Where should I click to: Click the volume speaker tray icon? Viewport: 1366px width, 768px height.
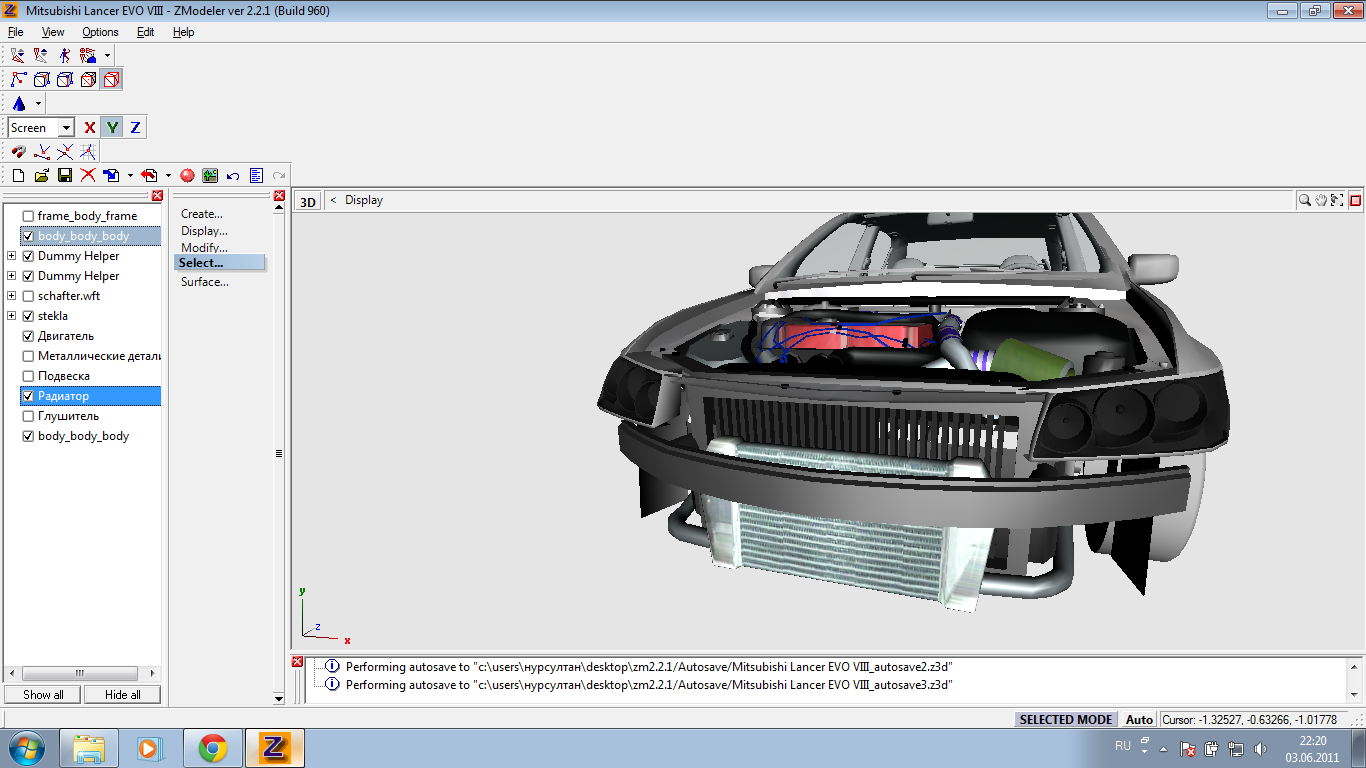(x=1260, y=748)
